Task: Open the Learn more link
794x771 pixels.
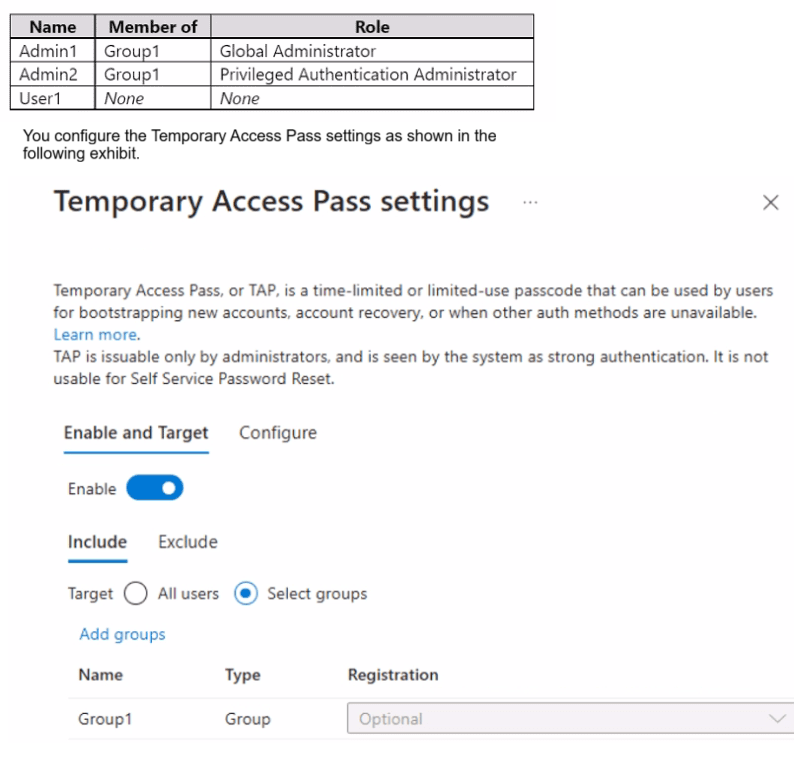Action: click(x=95, y=334)
